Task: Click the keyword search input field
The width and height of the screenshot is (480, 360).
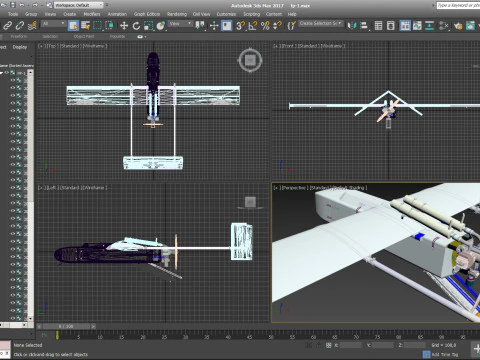Action: (458, 5)
